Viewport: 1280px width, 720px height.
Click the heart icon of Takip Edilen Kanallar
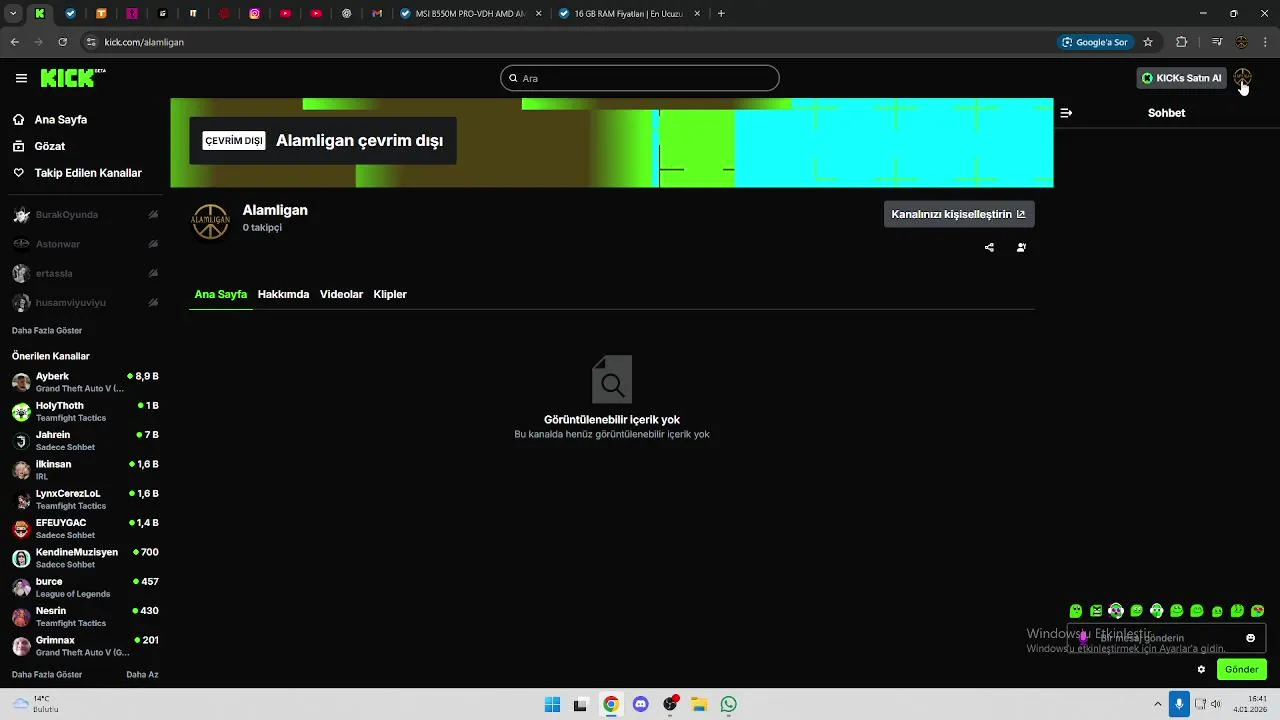(x=18, y=173)
